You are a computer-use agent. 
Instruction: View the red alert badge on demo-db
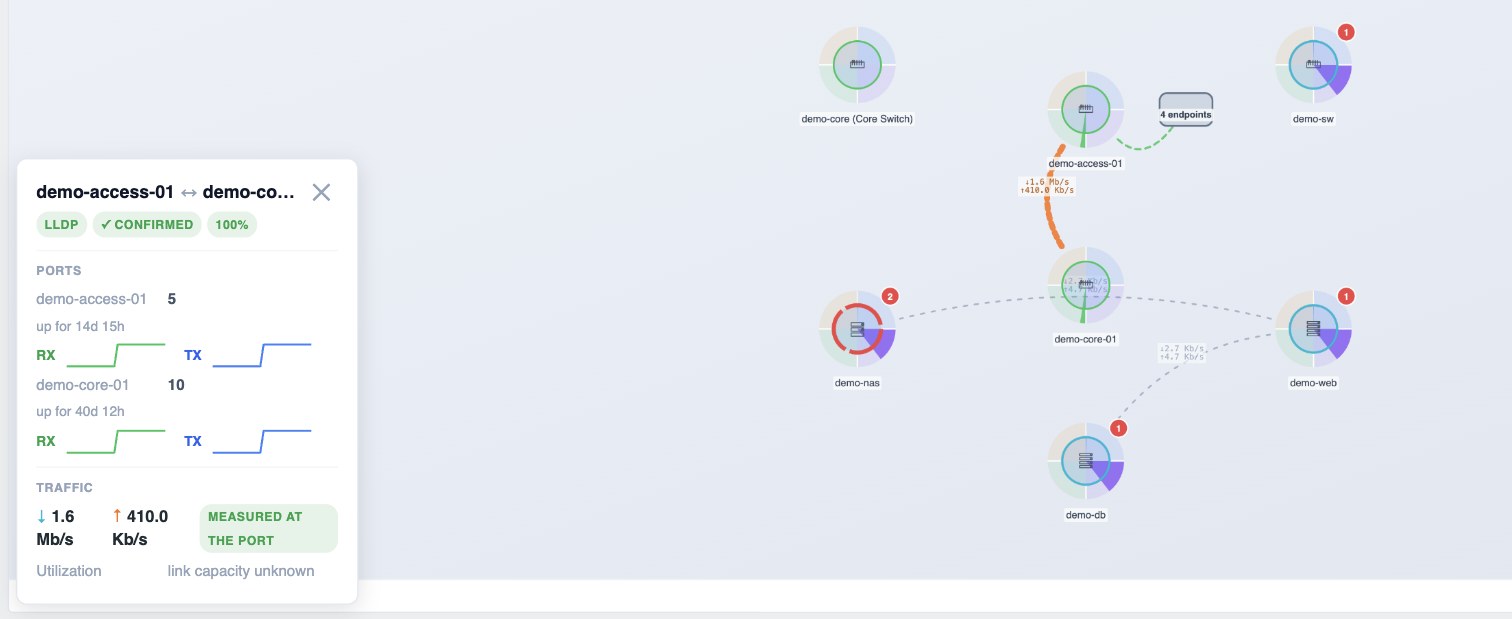(x=1118, y=428)
